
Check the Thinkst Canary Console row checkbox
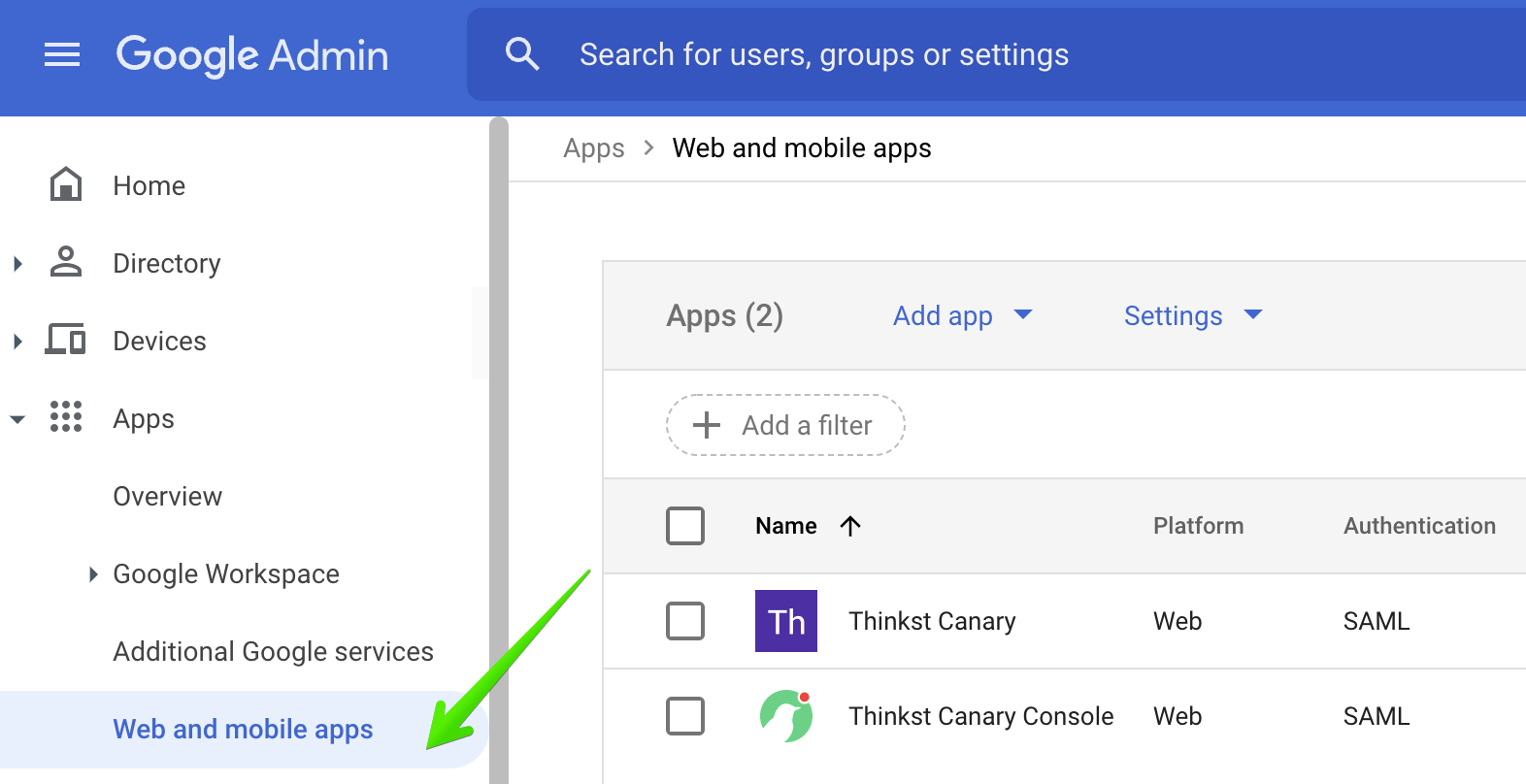[685, 716]
